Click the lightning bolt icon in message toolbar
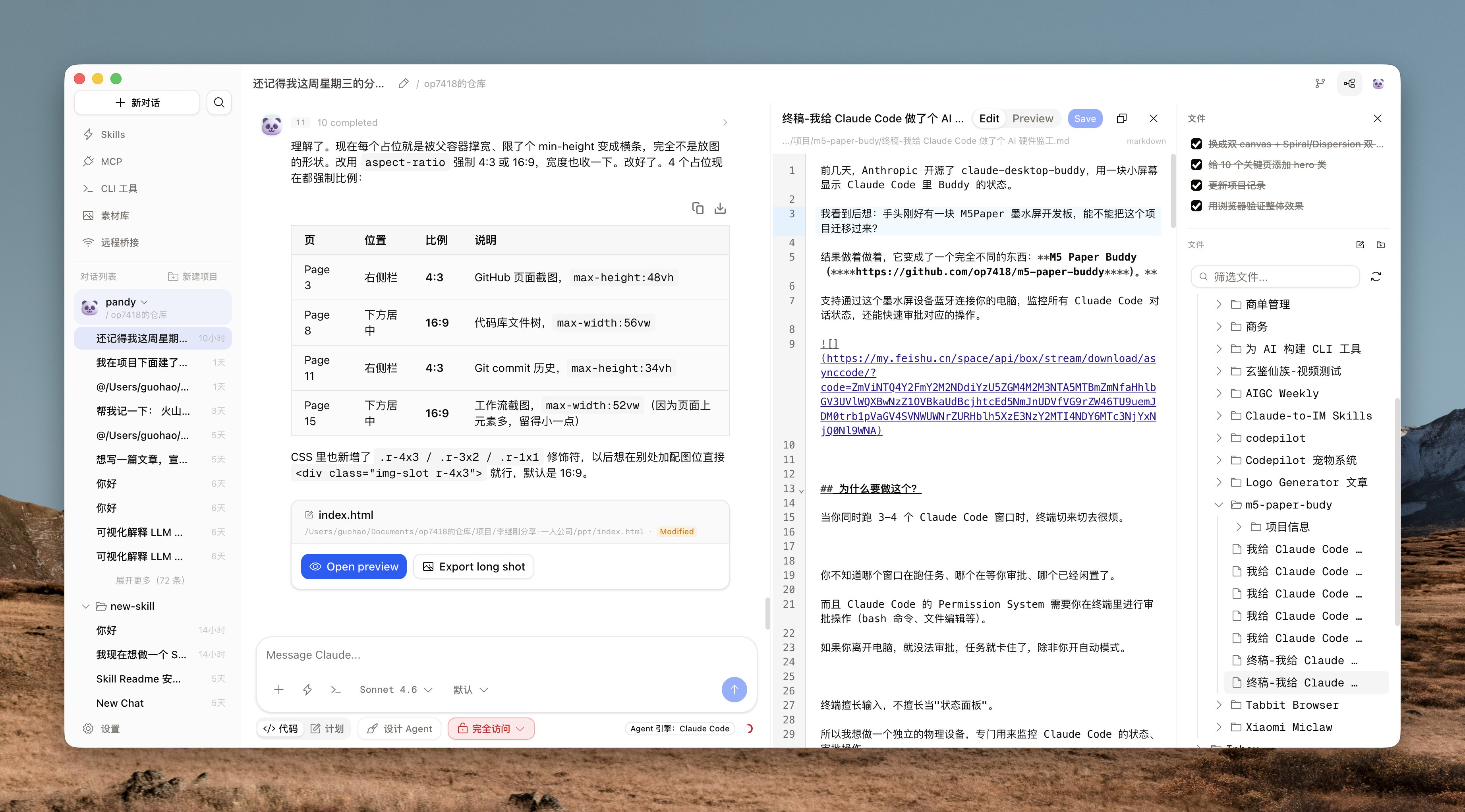 pyautogui.click(x=307, y=689)
